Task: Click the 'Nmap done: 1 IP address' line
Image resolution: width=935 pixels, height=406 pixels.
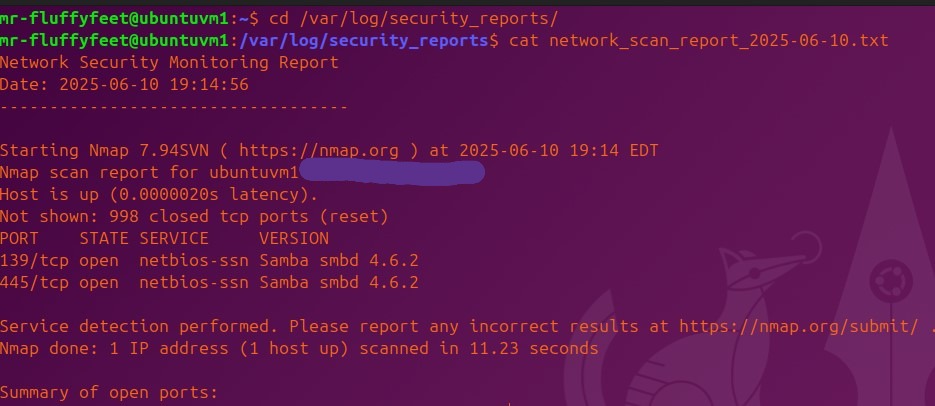Action: pos(299,348)
